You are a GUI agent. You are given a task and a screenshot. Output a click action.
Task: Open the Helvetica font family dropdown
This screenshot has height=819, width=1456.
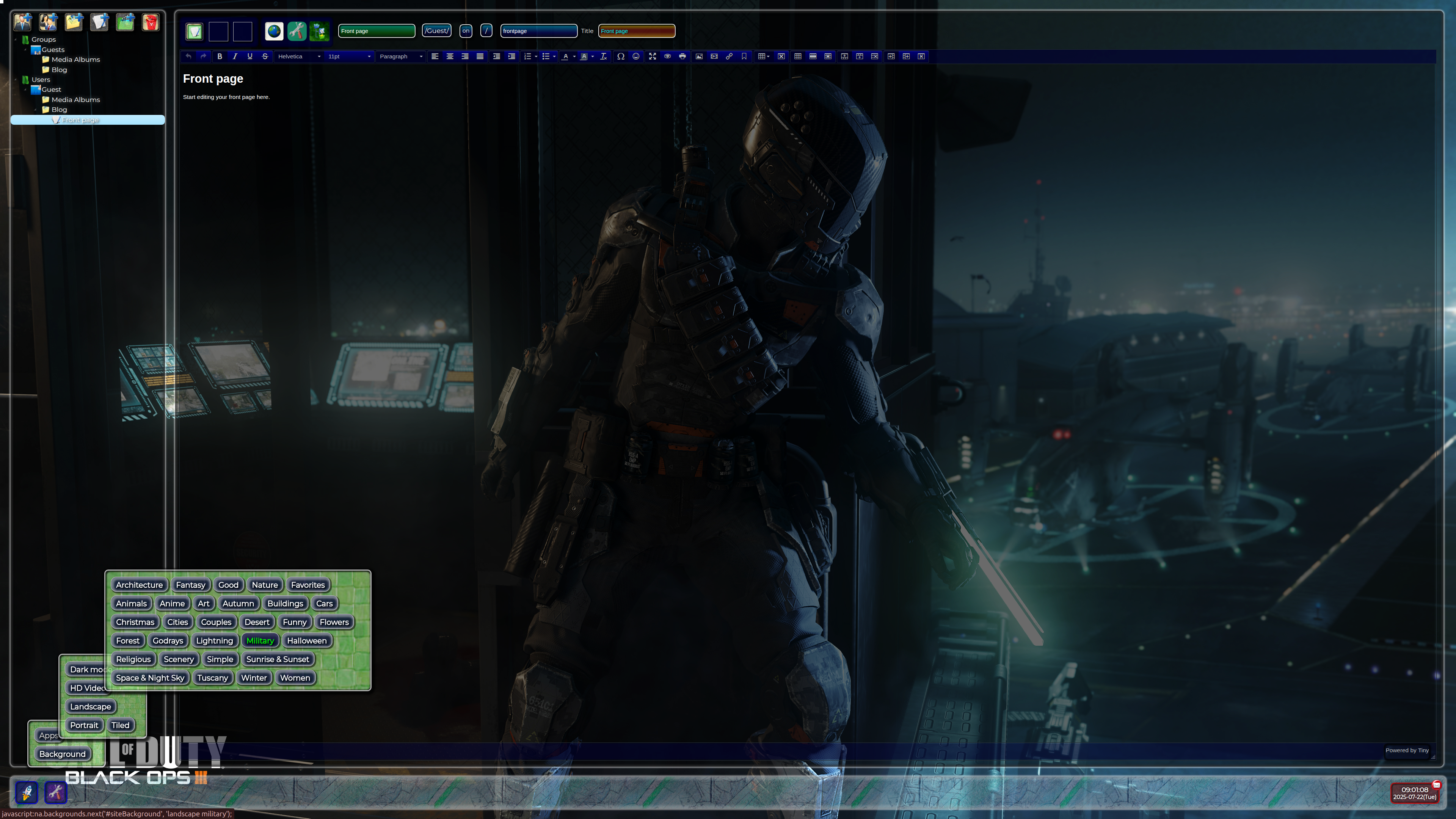click(298, 56)
